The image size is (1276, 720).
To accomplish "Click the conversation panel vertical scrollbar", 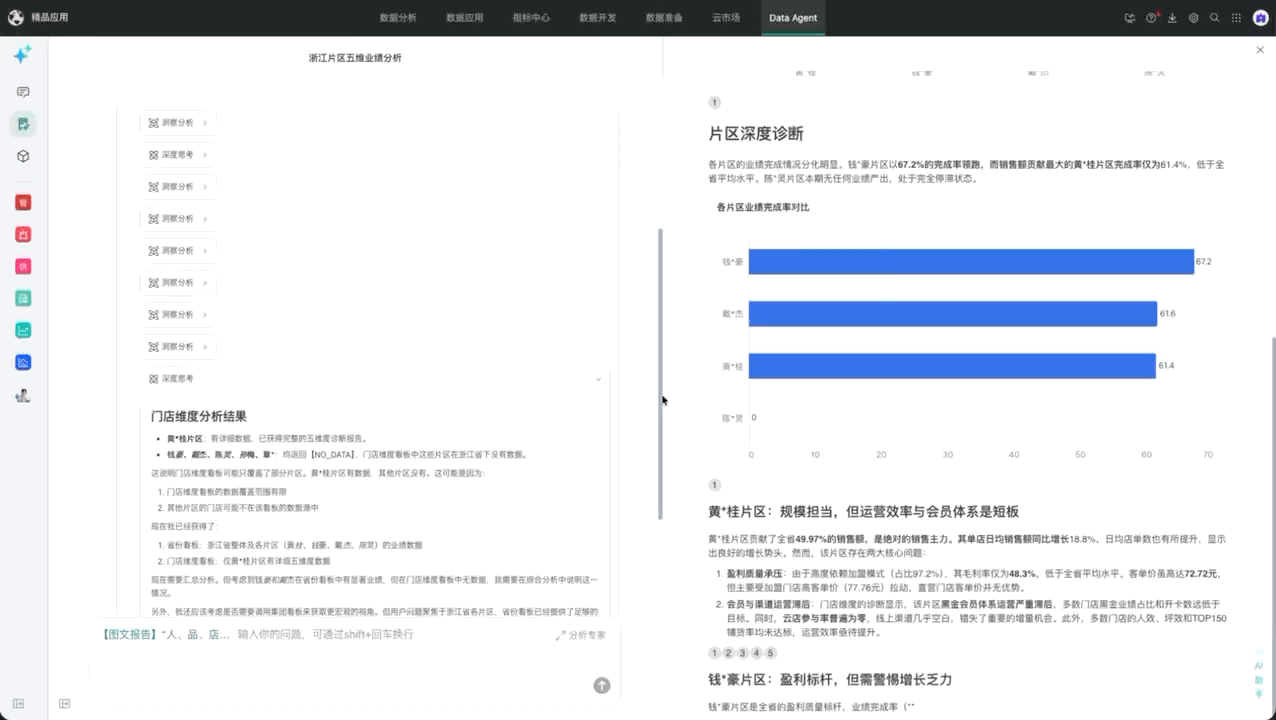I will [659, 373].
